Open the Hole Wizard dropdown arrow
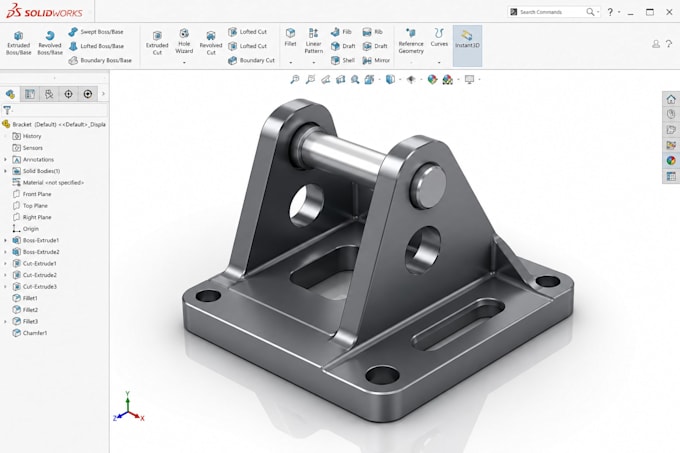The width and height of the screenshot is (680, 453). pyautogui.click(x=184, y=62)
